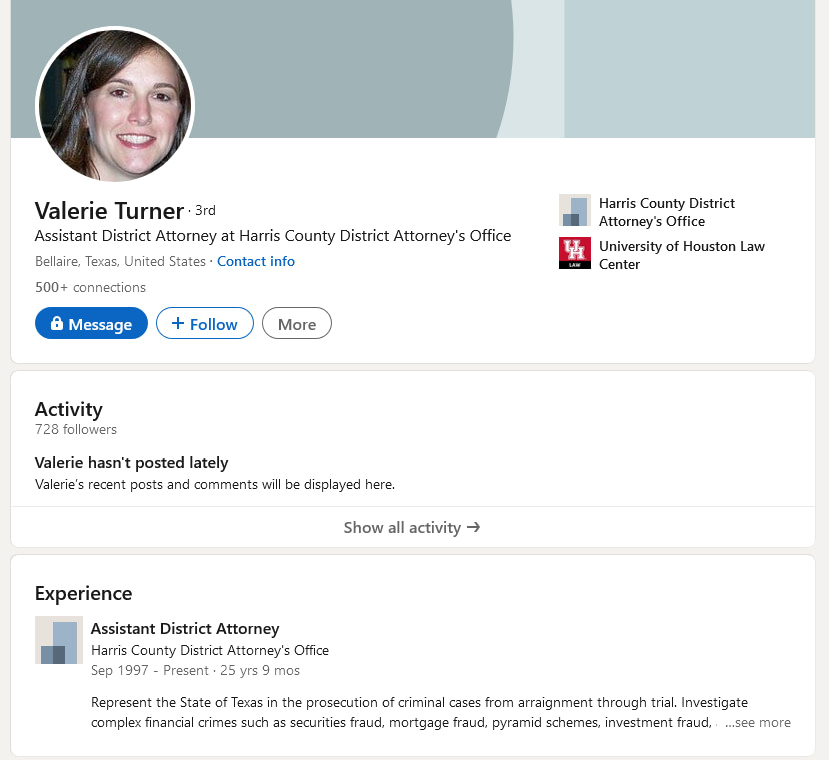829x760 pixels.
Task: Show all activity
Action: coord(412,527)
